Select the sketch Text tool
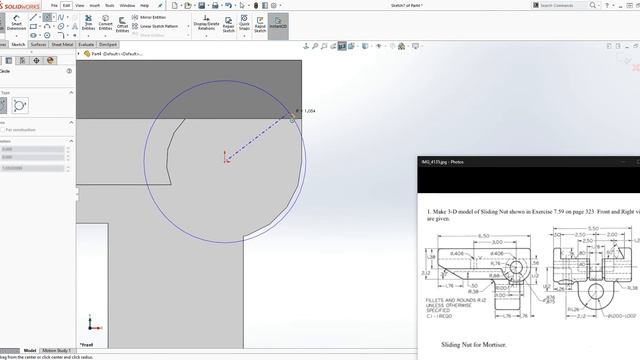 pos(75,26)
